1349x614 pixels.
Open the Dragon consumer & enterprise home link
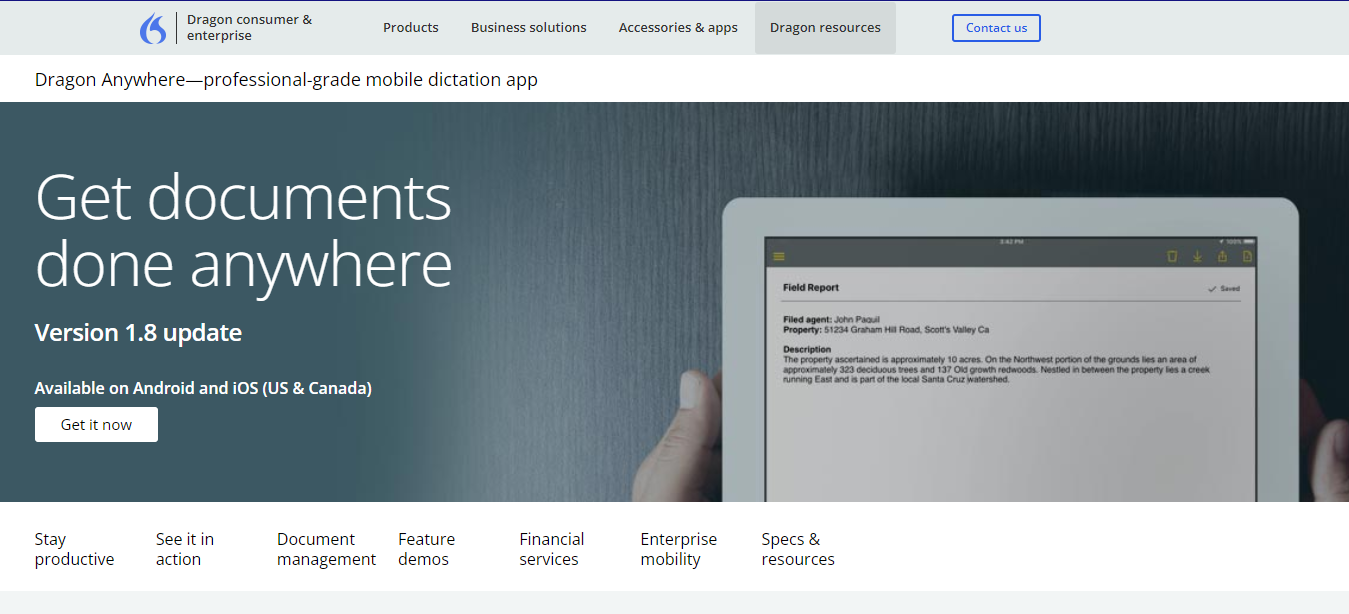[249, 28]
